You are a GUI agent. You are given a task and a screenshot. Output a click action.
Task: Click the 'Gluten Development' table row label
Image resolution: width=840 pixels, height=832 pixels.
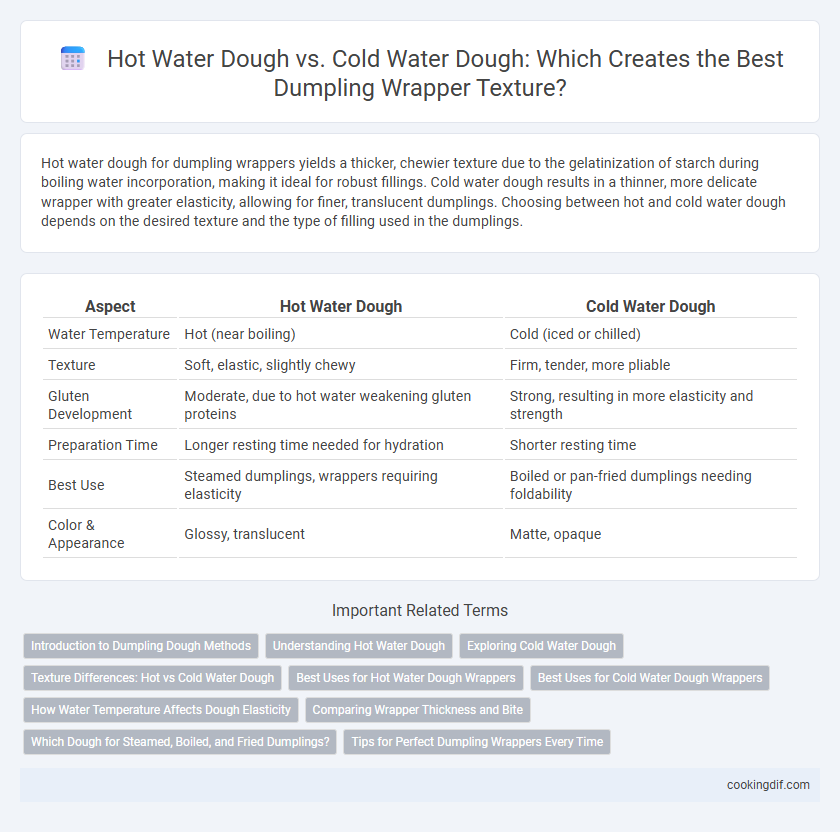click(89, 405)
